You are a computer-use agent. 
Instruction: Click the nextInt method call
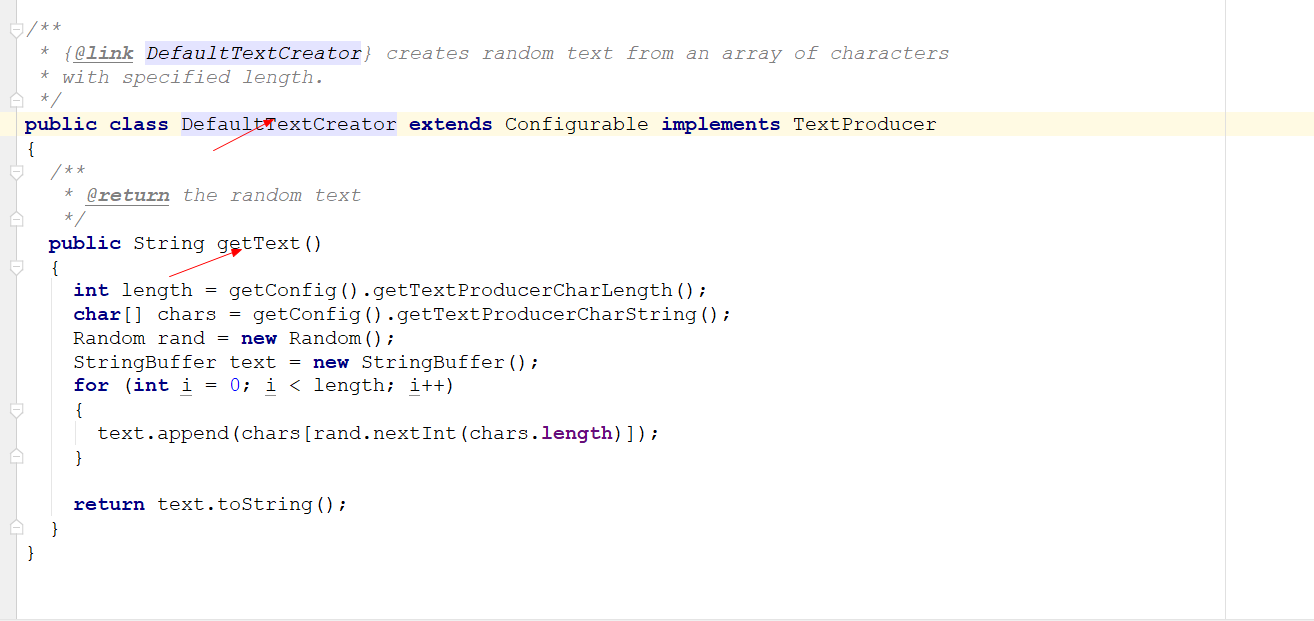[x=415, y=433]
